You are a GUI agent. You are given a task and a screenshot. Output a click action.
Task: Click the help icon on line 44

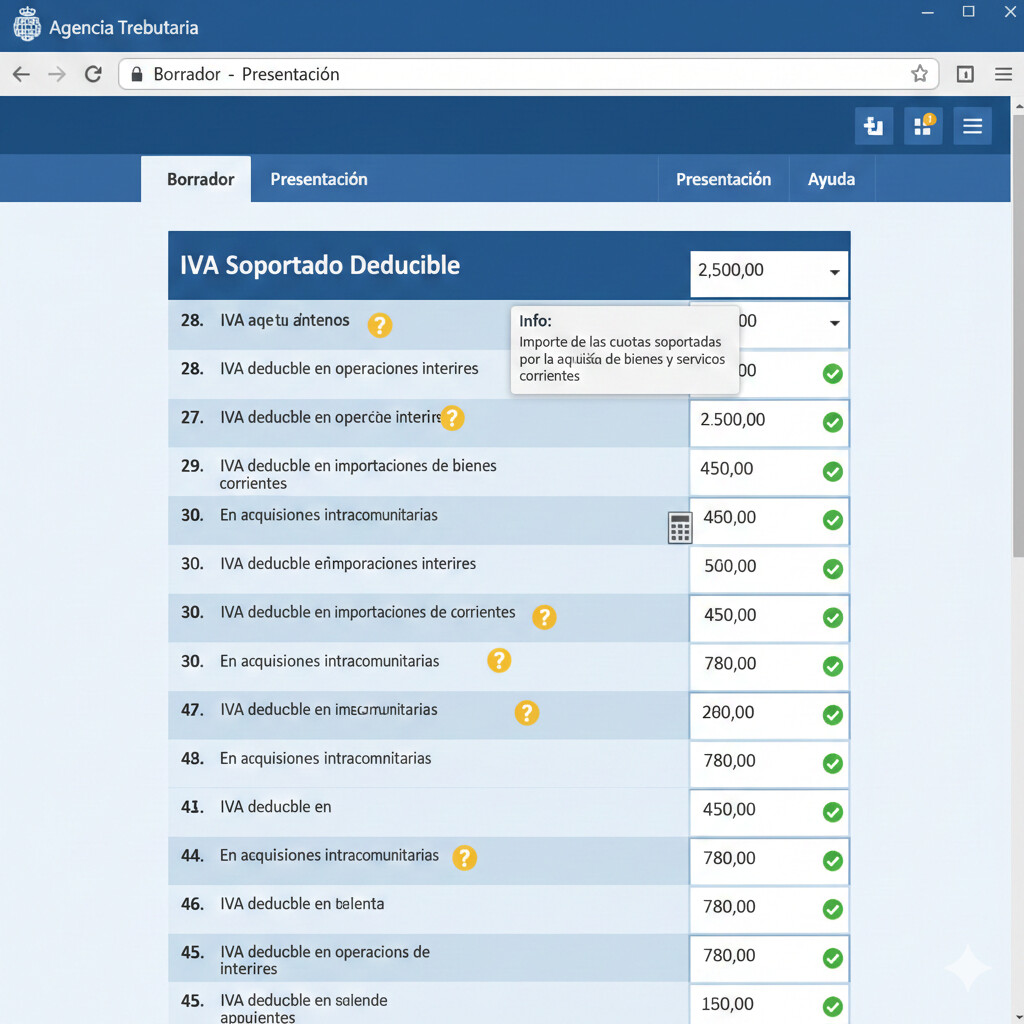464,859
